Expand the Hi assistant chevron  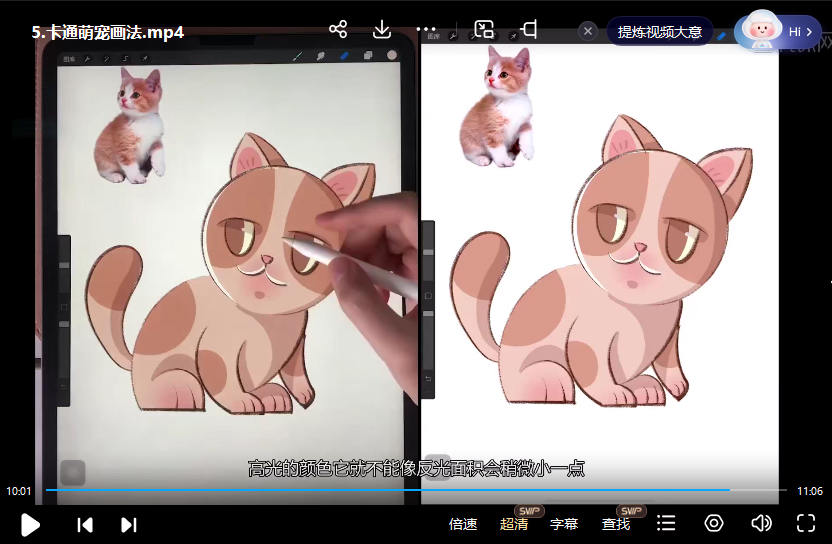[x=809, y=32]
